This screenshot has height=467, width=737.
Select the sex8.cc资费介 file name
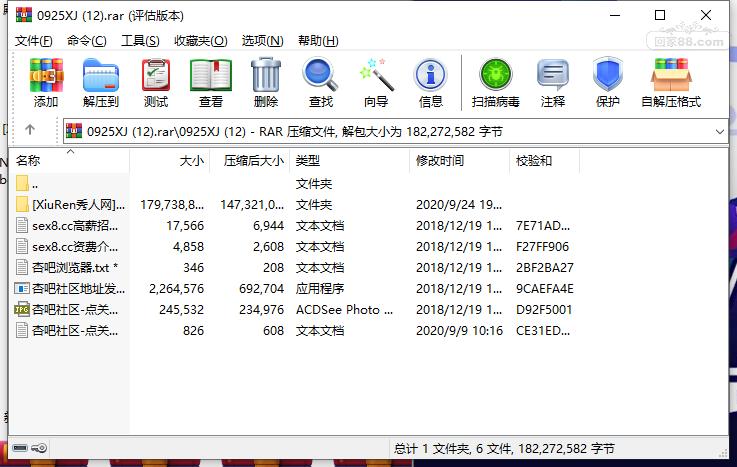click(x=75, y=247)
